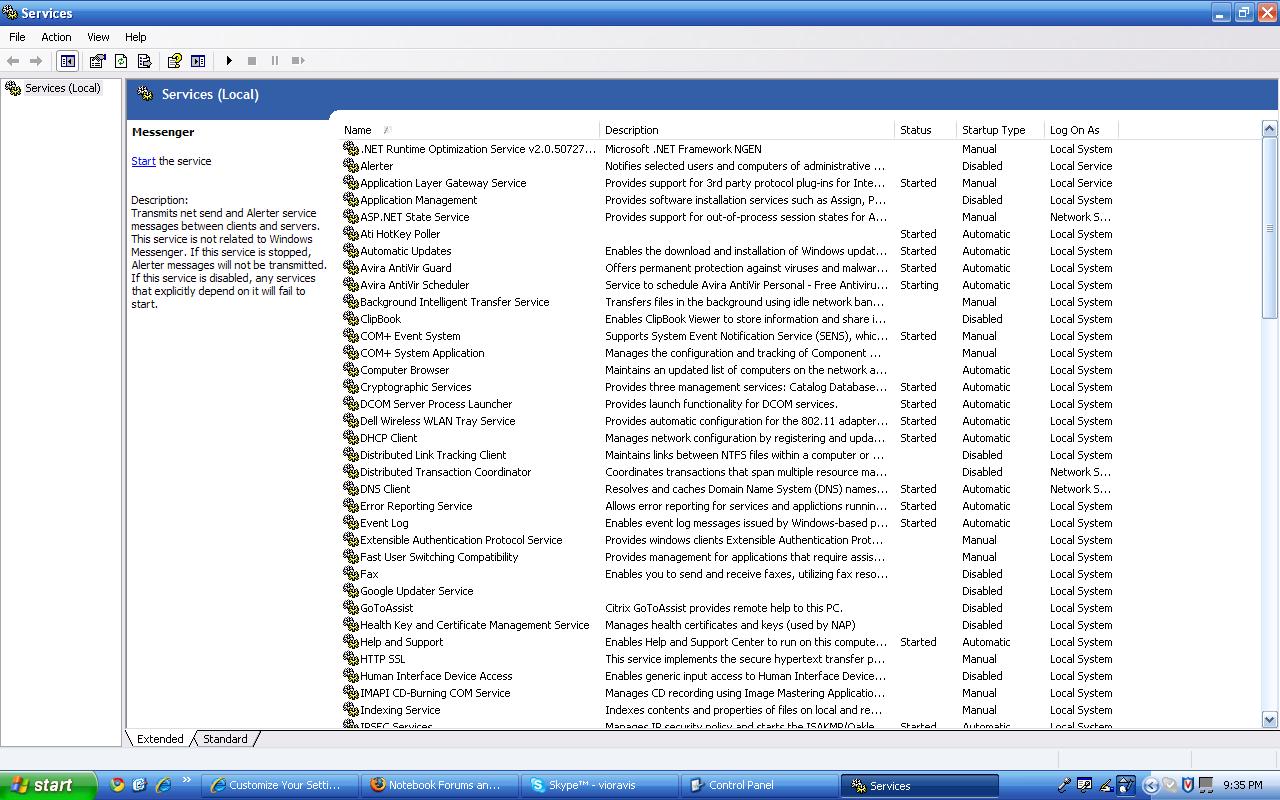
Task: Select the Avira AntiVir Guard service name
Action: coord(406,268)
